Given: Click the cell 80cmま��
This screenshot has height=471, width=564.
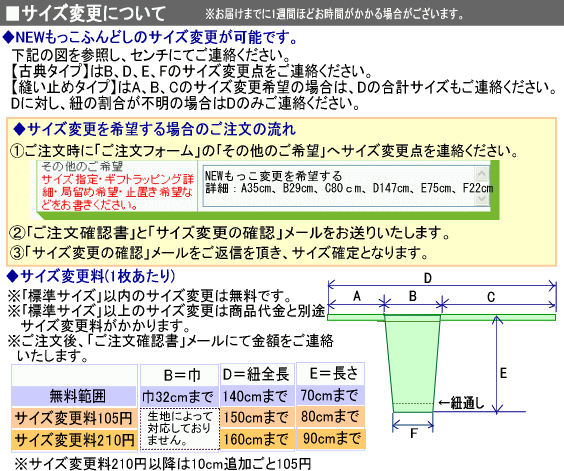Looking at the screenshot, I should 330,416.
